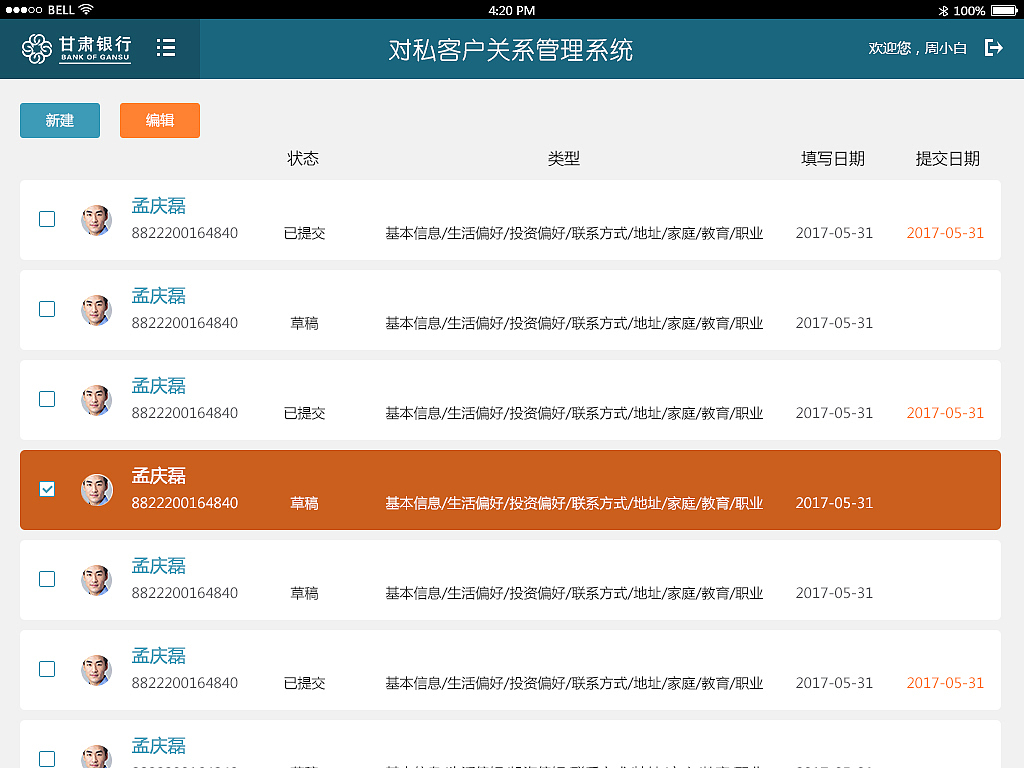This screenshot has height=768, width=1024.
Task: Click the 新建 button
Action: click(x=59, y=119)
